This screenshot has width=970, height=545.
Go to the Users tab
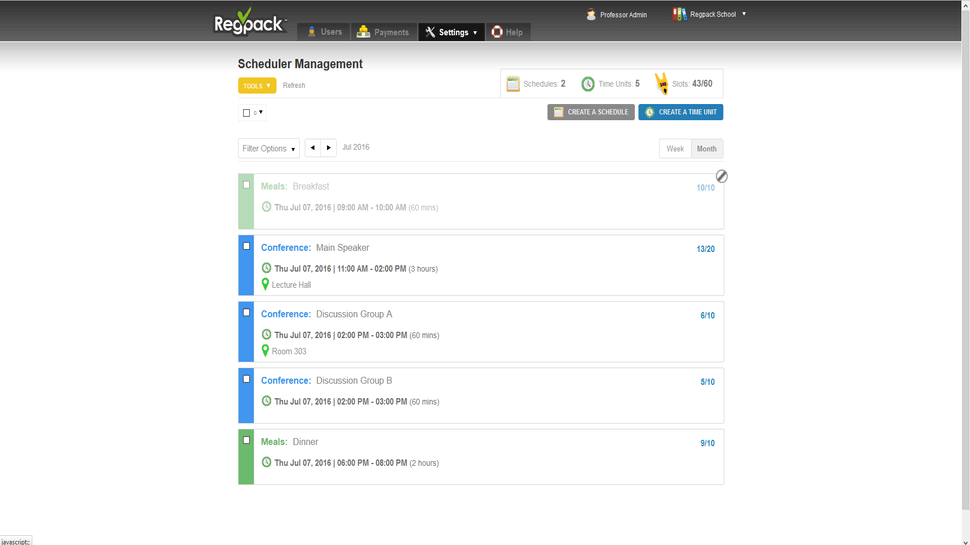(323, 32)
